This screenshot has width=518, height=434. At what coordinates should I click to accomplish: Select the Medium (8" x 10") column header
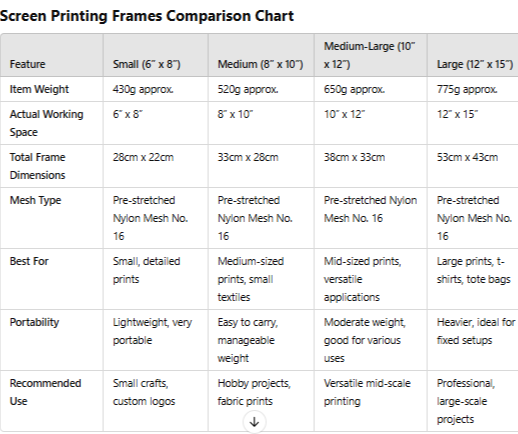(260, 64)
